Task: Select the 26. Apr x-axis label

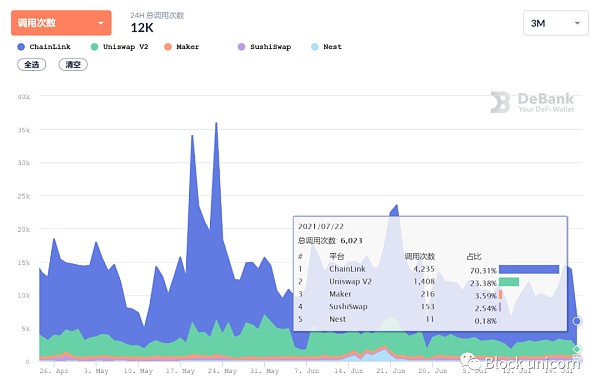Action: (54, 371)
